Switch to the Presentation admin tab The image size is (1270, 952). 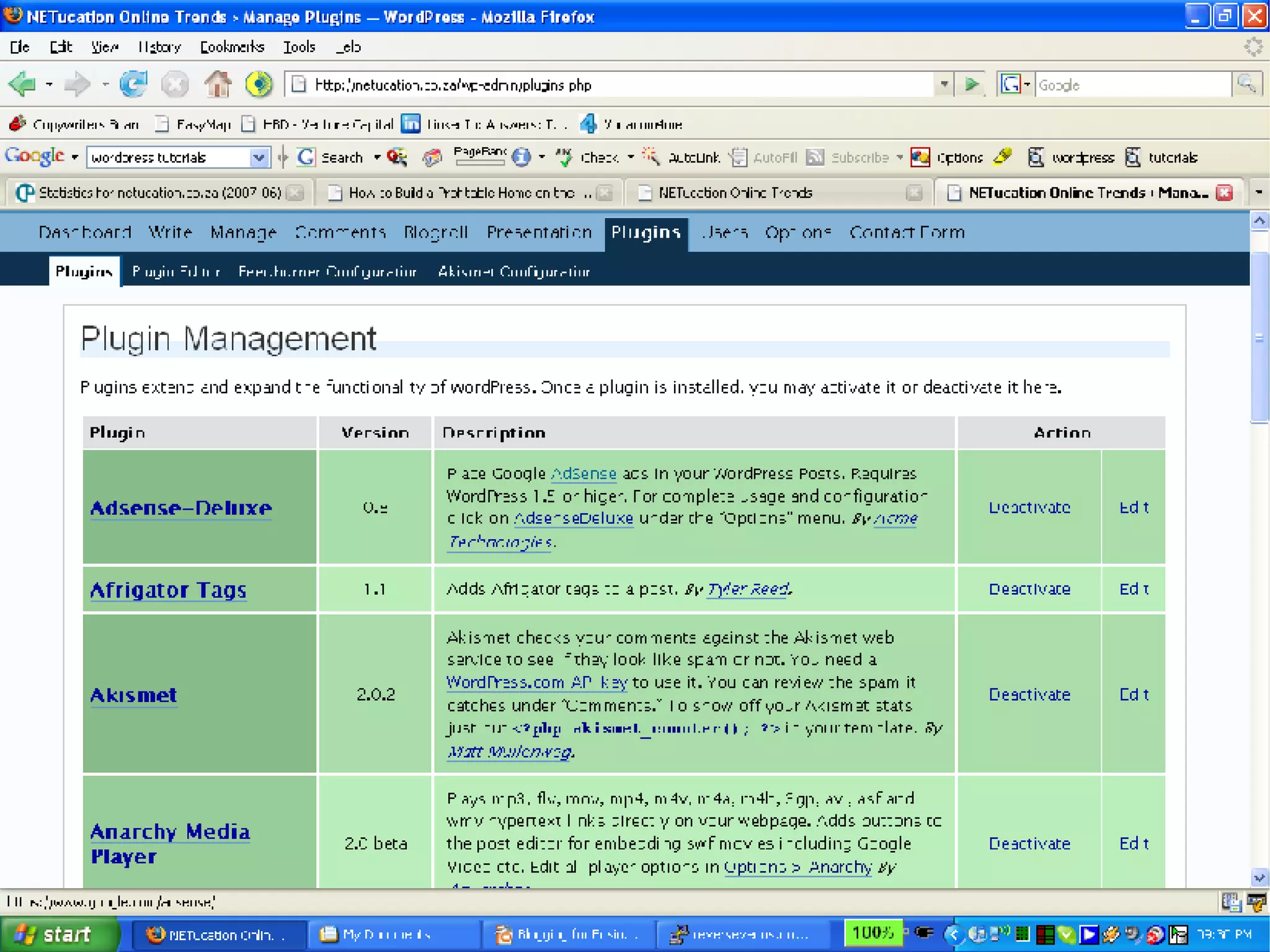(x=539, y=233)
